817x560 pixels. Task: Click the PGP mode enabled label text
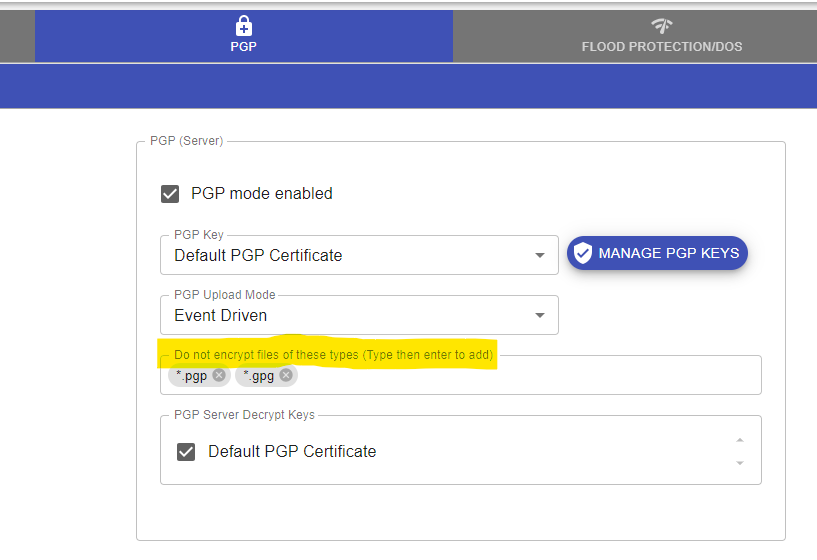point(261,193)
